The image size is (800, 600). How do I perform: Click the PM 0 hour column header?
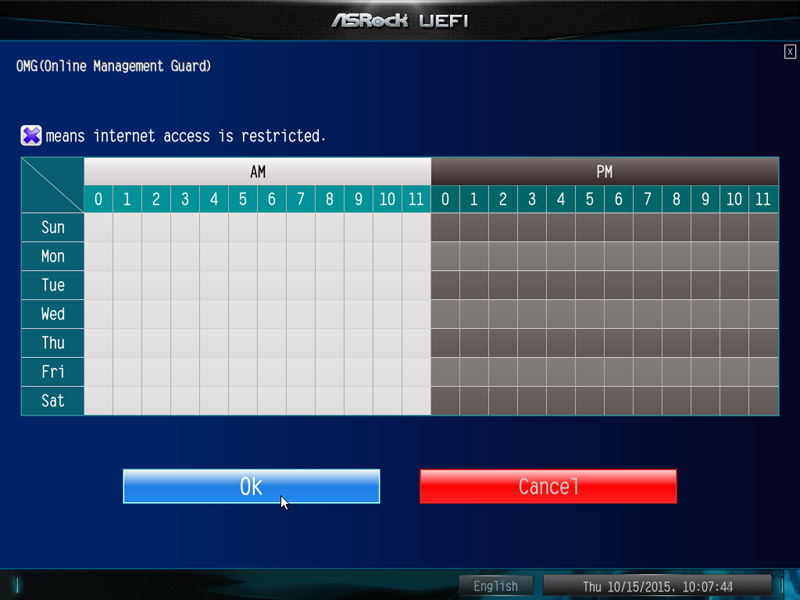(x=445, y=199)
